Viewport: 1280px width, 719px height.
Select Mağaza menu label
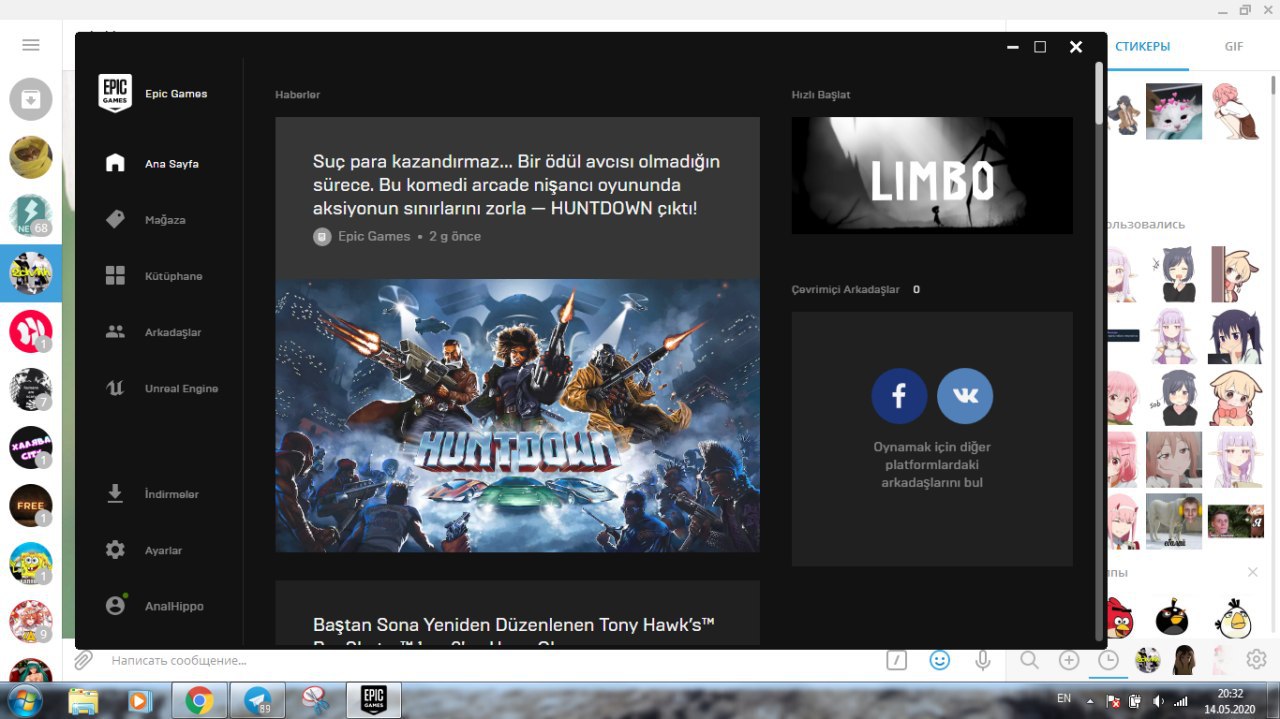[165, 220]
